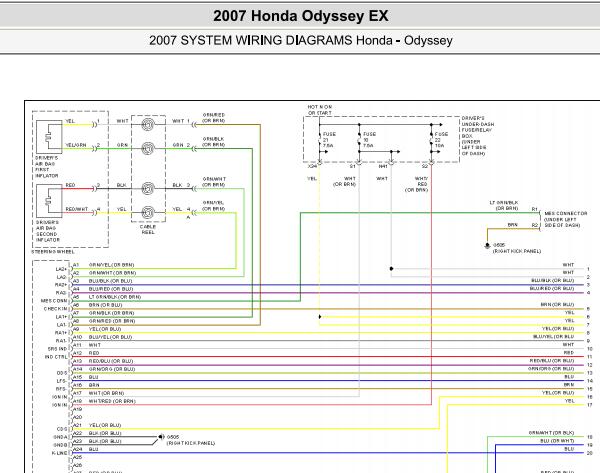Select the 'GRN/RED (OR BRN)' label near cable reel
The width and height of the screenshot is (600, 473).
pos(214,117)
